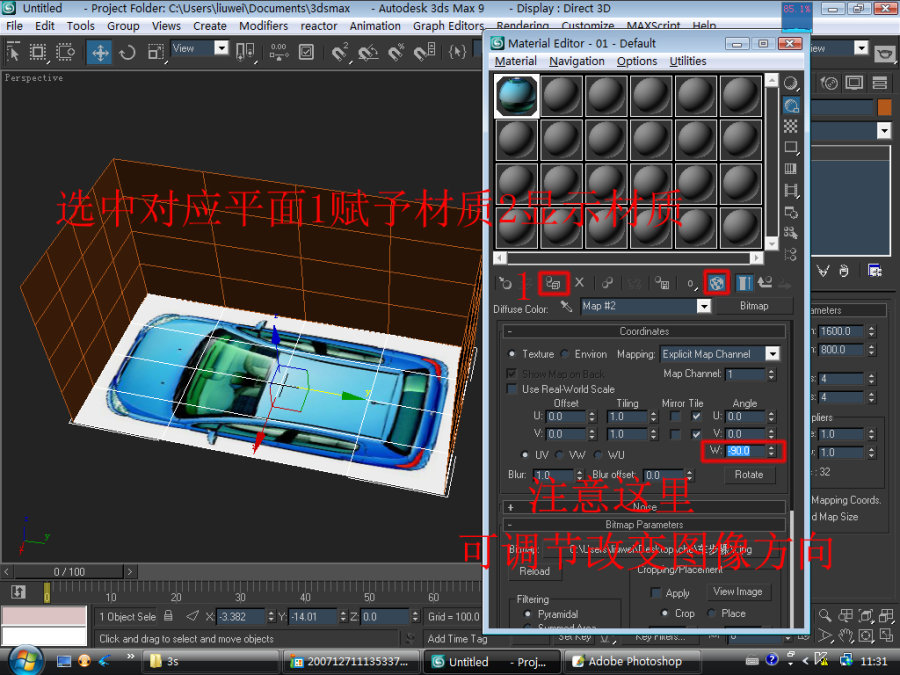Pick diffuse map eyedropper icon
This screenshot has width=900, height=675.
coord(567,306)
